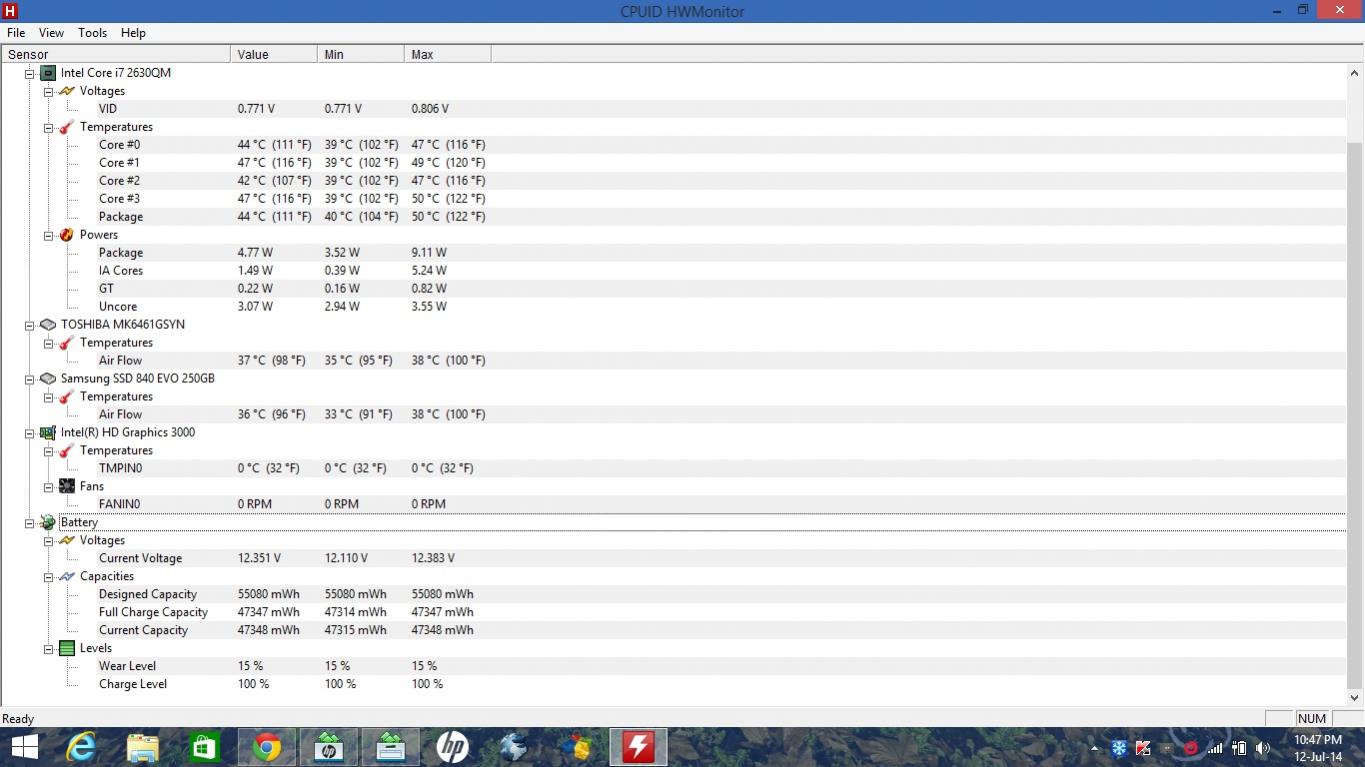1365x767 pixels.
Task: Click the TOSHIBA MK6461GSYN hard drive icon
Action: 47,325
